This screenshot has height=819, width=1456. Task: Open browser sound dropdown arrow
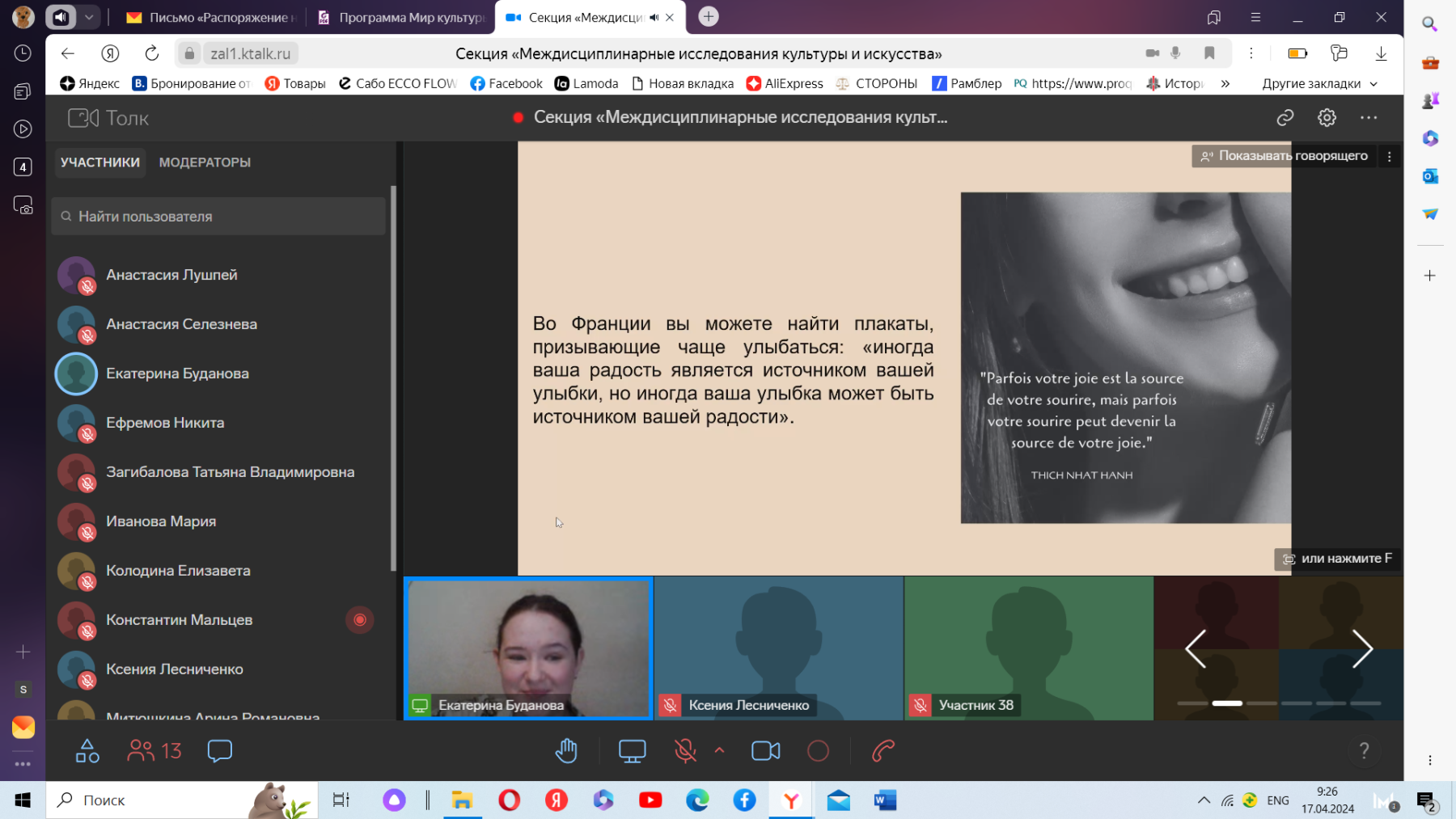[89, 16]
